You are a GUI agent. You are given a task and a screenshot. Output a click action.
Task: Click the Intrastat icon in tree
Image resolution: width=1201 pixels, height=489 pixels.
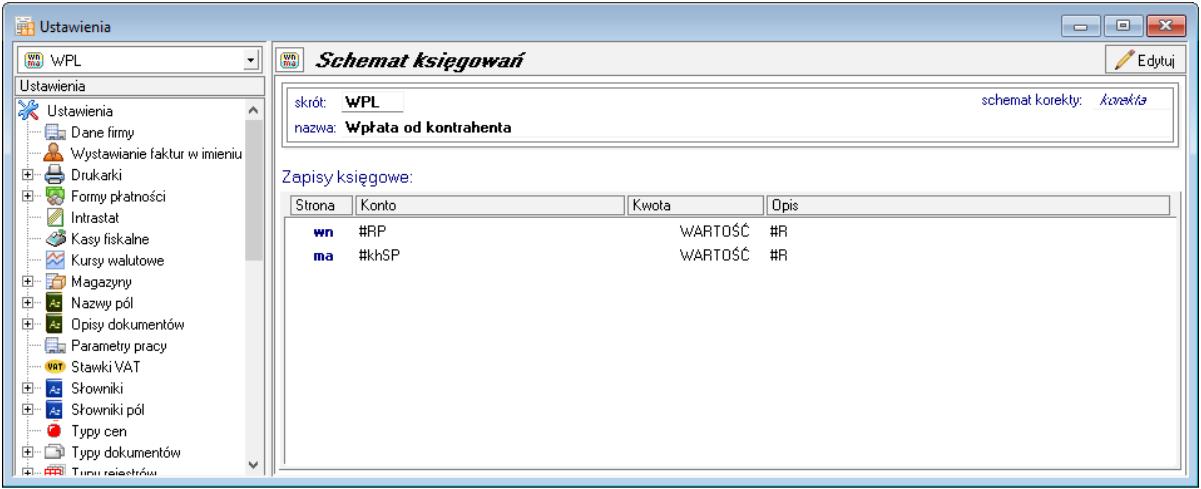click(x=54, y=215)
